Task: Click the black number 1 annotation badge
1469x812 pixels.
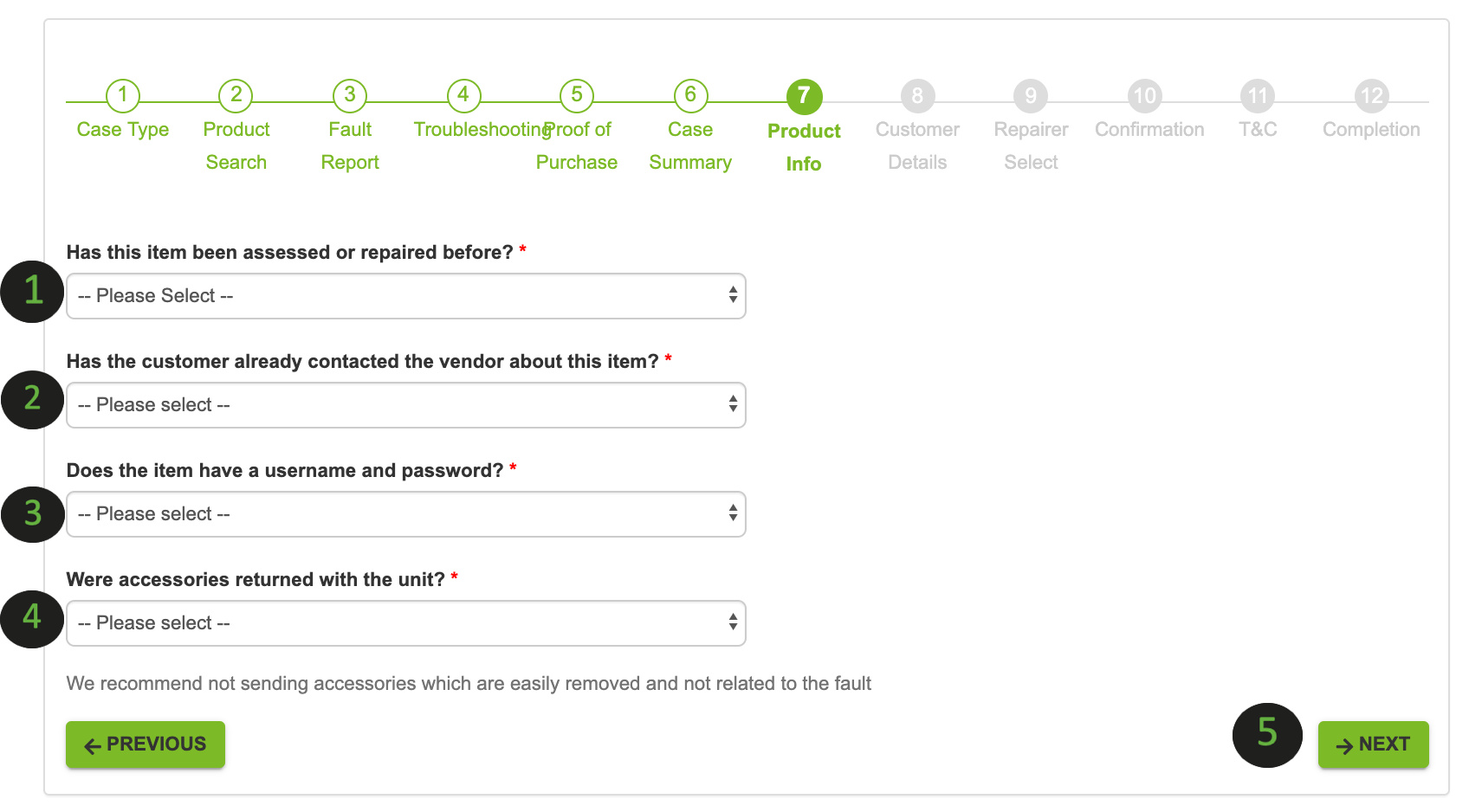Action: coord(33,292)
